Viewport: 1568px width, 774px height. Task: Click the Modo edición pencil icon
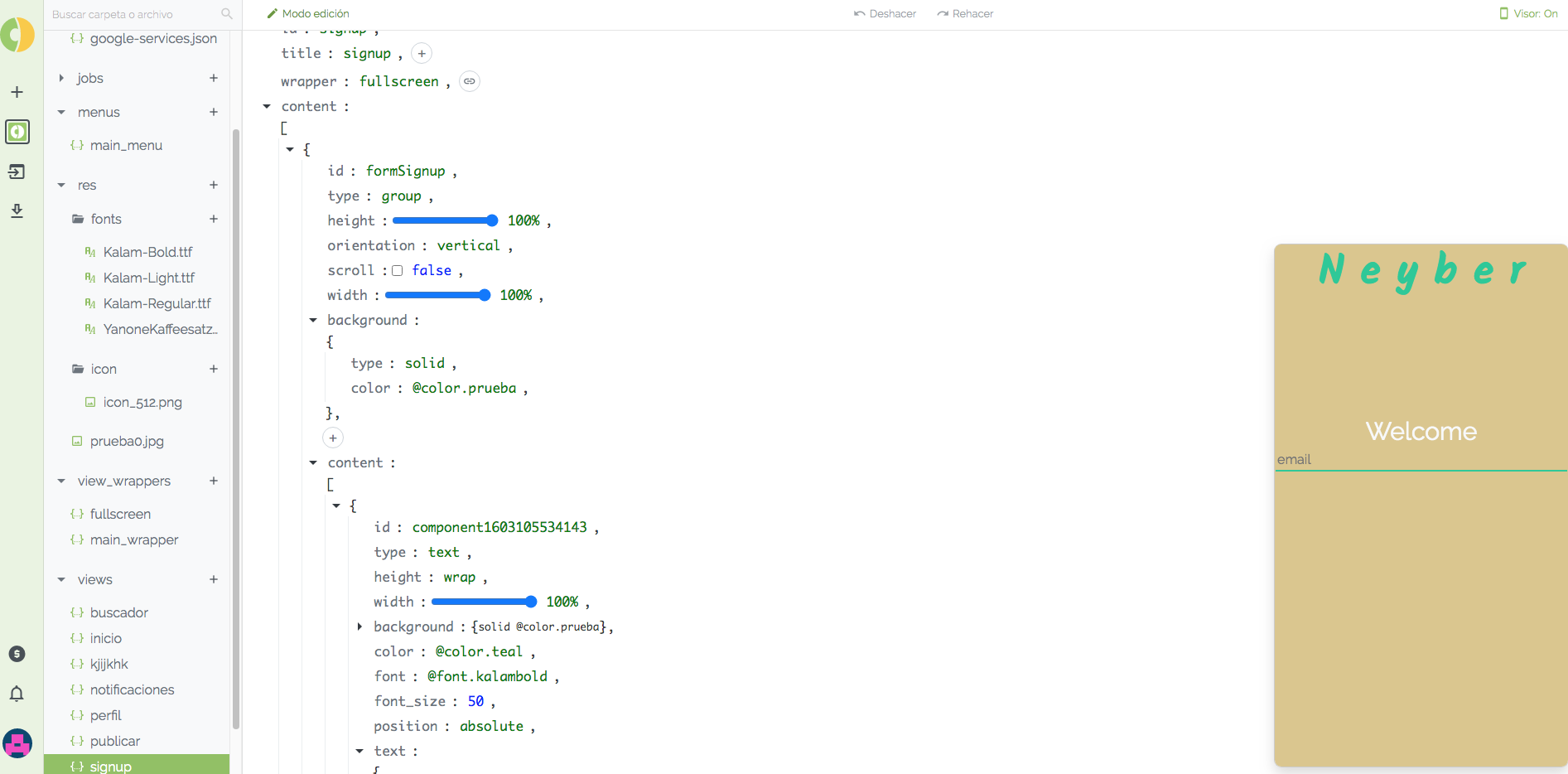272,13
